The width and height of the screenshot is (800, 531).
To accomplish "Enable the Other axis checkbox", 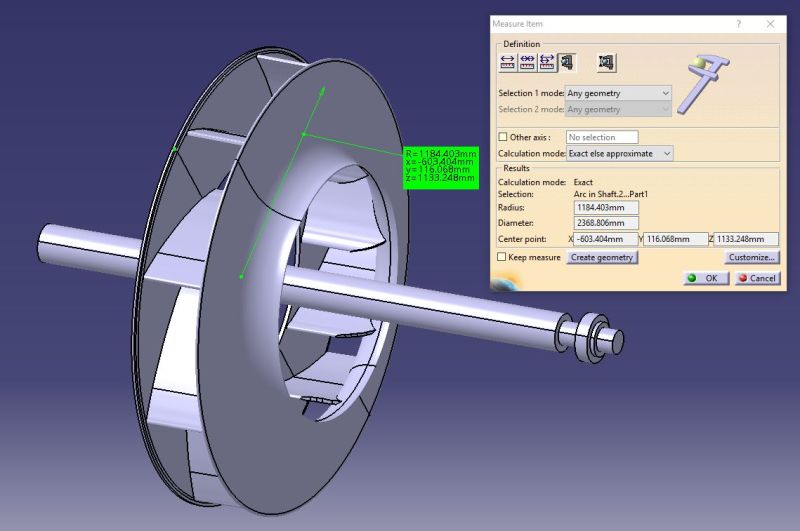I will (x=503, y=137).
